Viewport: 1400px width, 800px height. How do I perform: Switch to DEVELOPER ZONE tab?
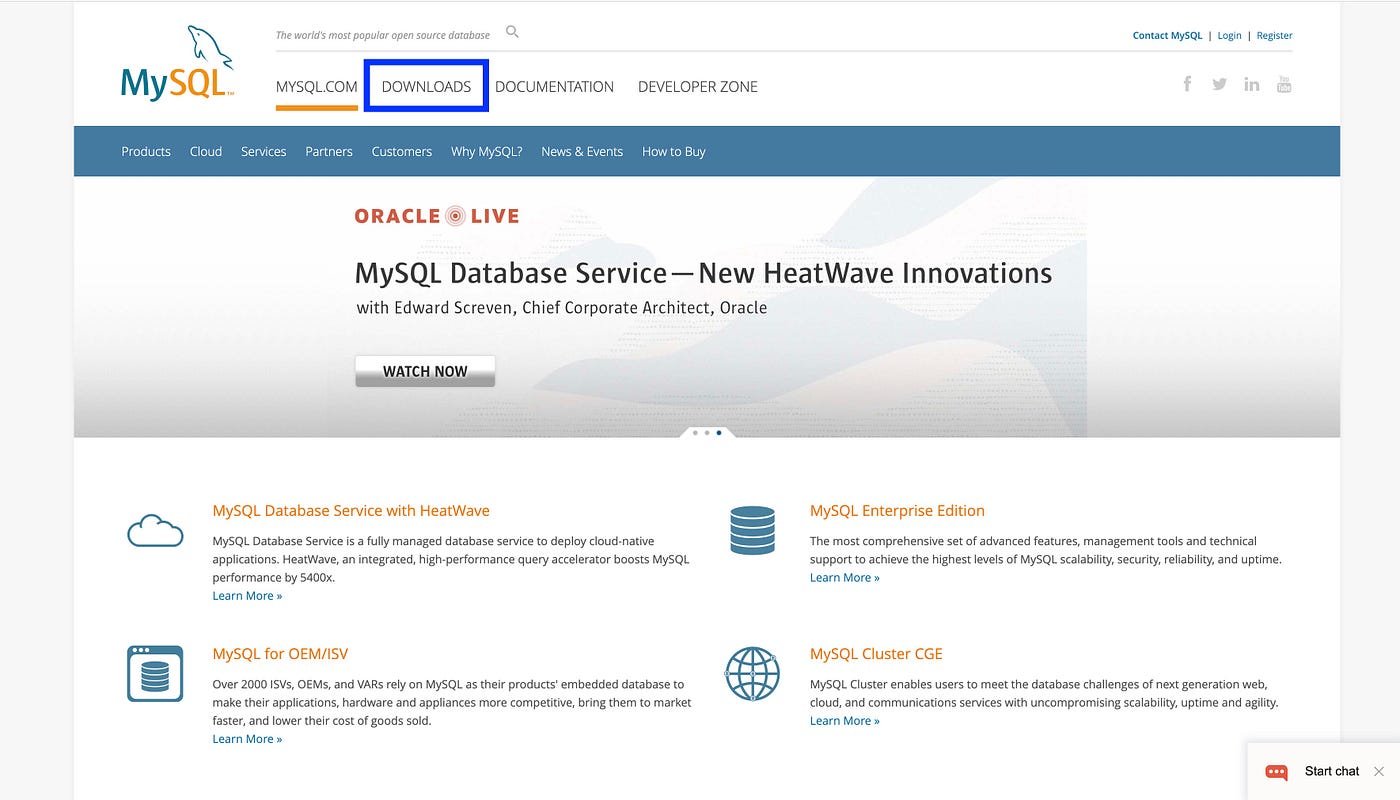pos(698,87)
